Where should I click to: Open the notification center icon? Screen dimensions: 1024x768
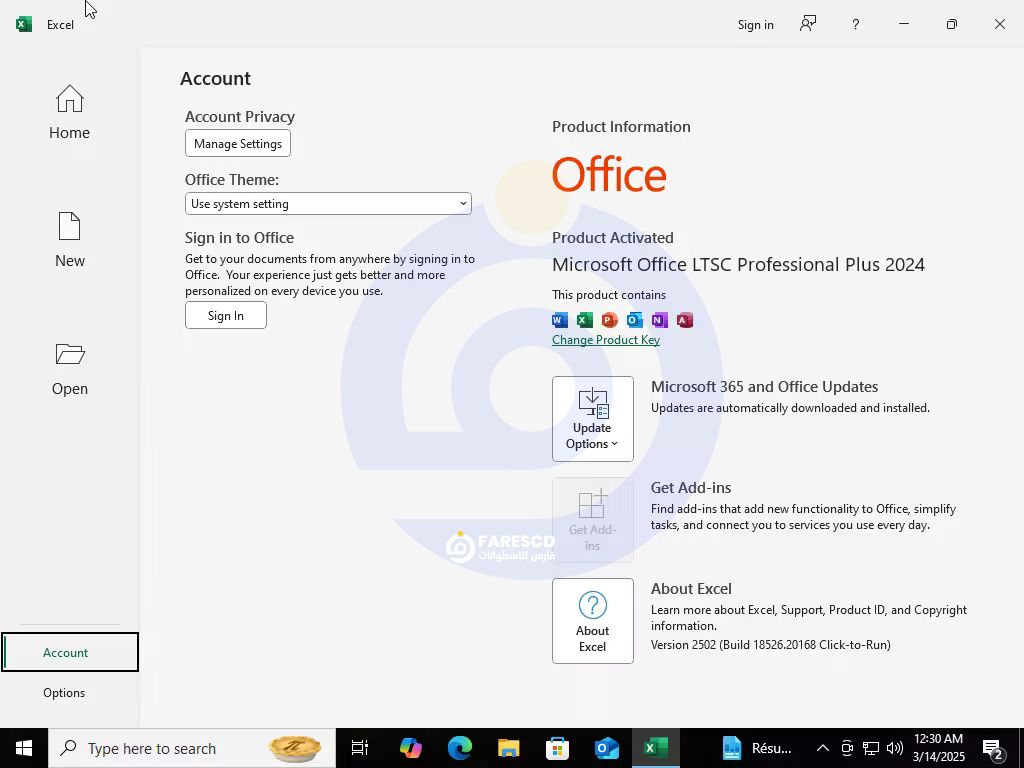pyautogui.click(x=993, y=749)
